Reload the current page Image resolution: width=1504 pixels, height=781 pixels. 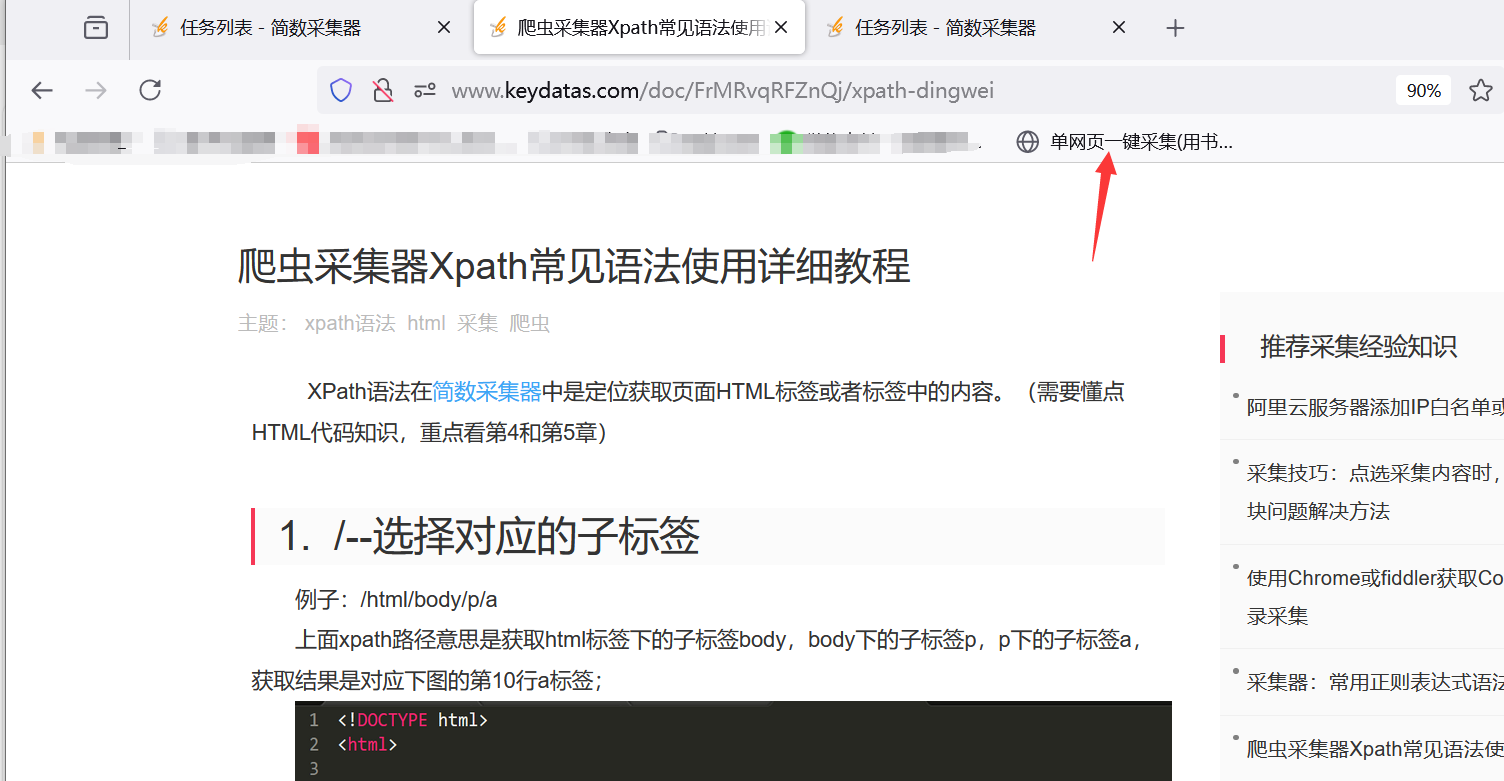150,91
